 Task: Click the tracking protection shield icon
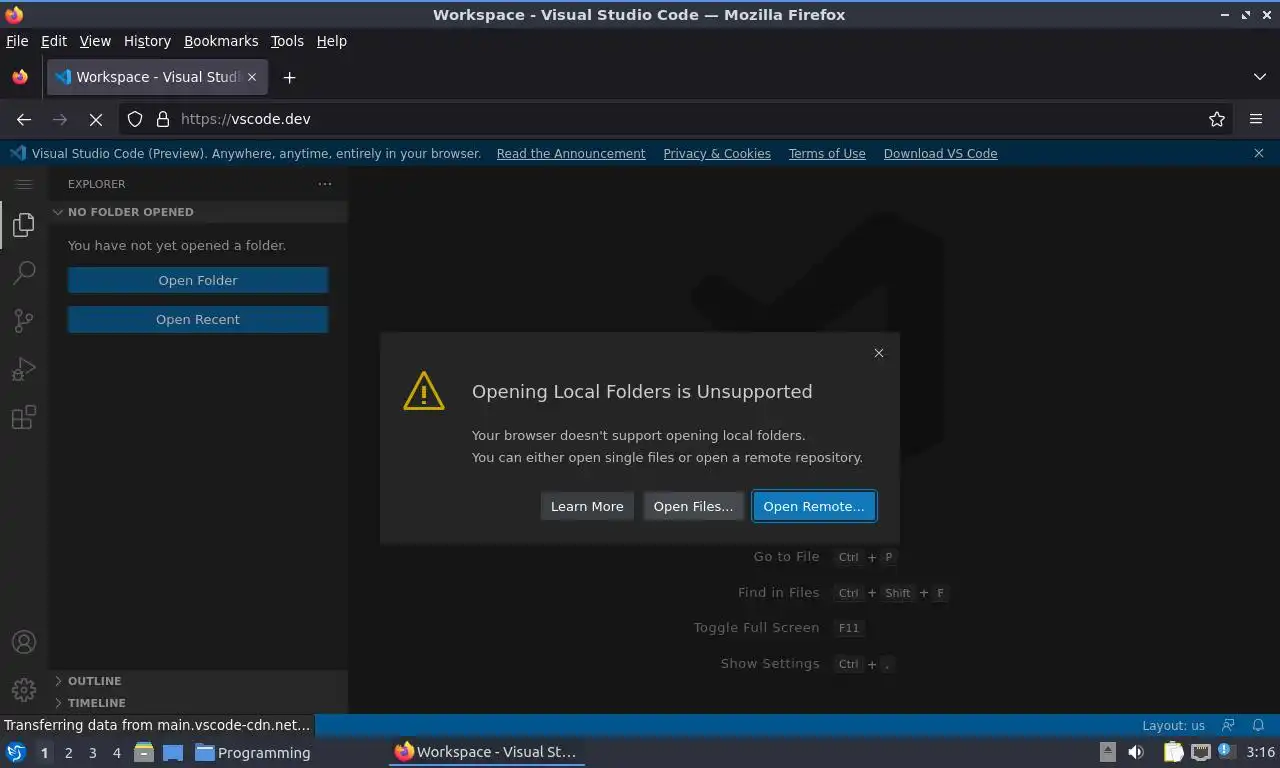[135, 119]
